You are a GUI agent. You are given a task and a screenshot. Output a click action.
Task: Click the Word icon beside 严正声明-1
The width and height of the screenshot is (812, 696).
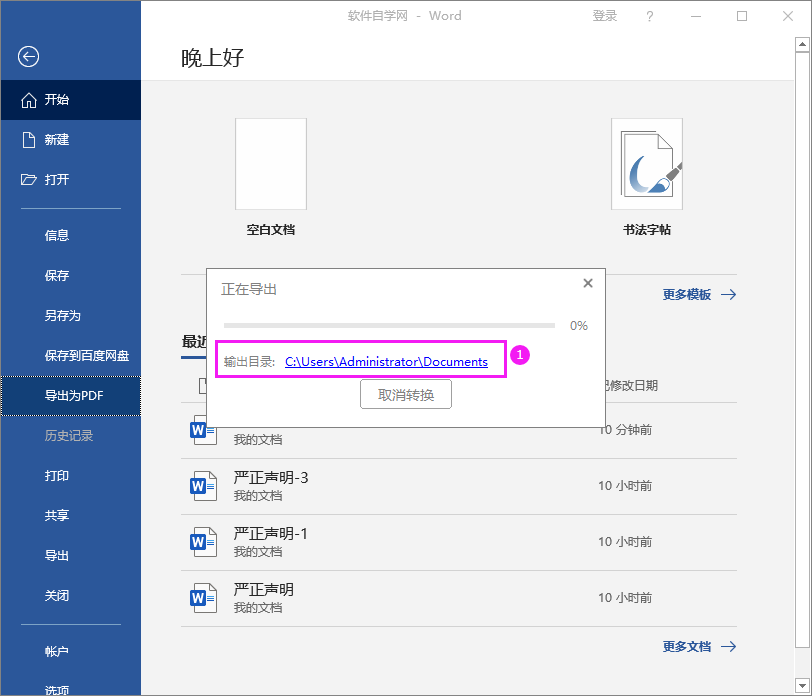pos(203,540)
